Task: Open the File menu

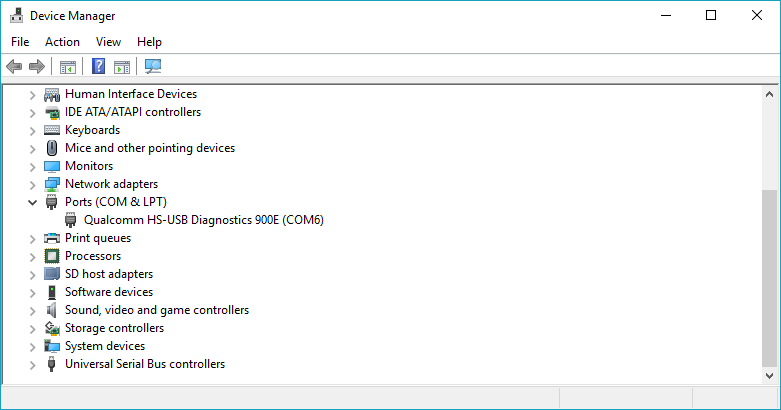Action: [20, 42]
